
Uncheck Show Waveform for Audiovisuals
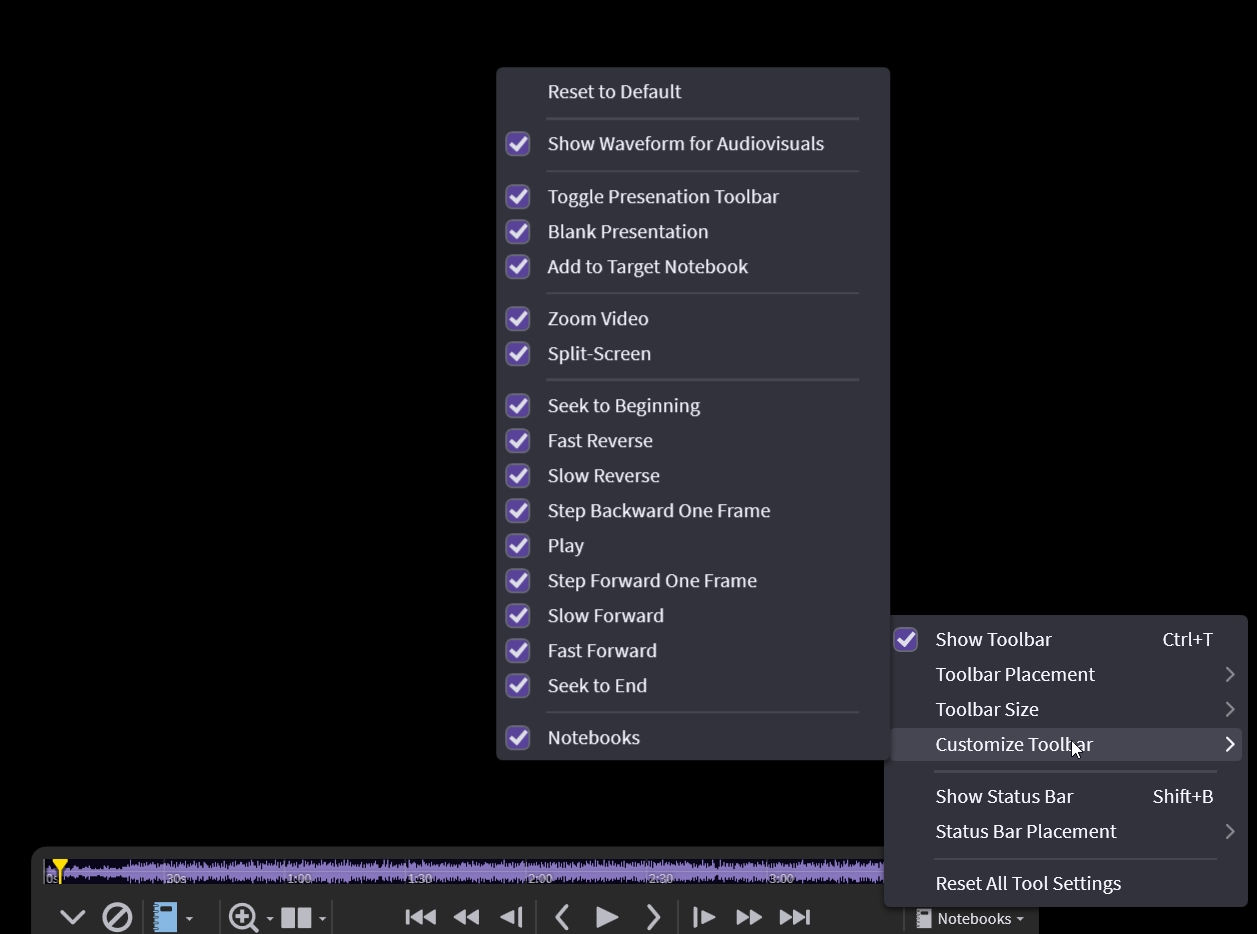518,144
